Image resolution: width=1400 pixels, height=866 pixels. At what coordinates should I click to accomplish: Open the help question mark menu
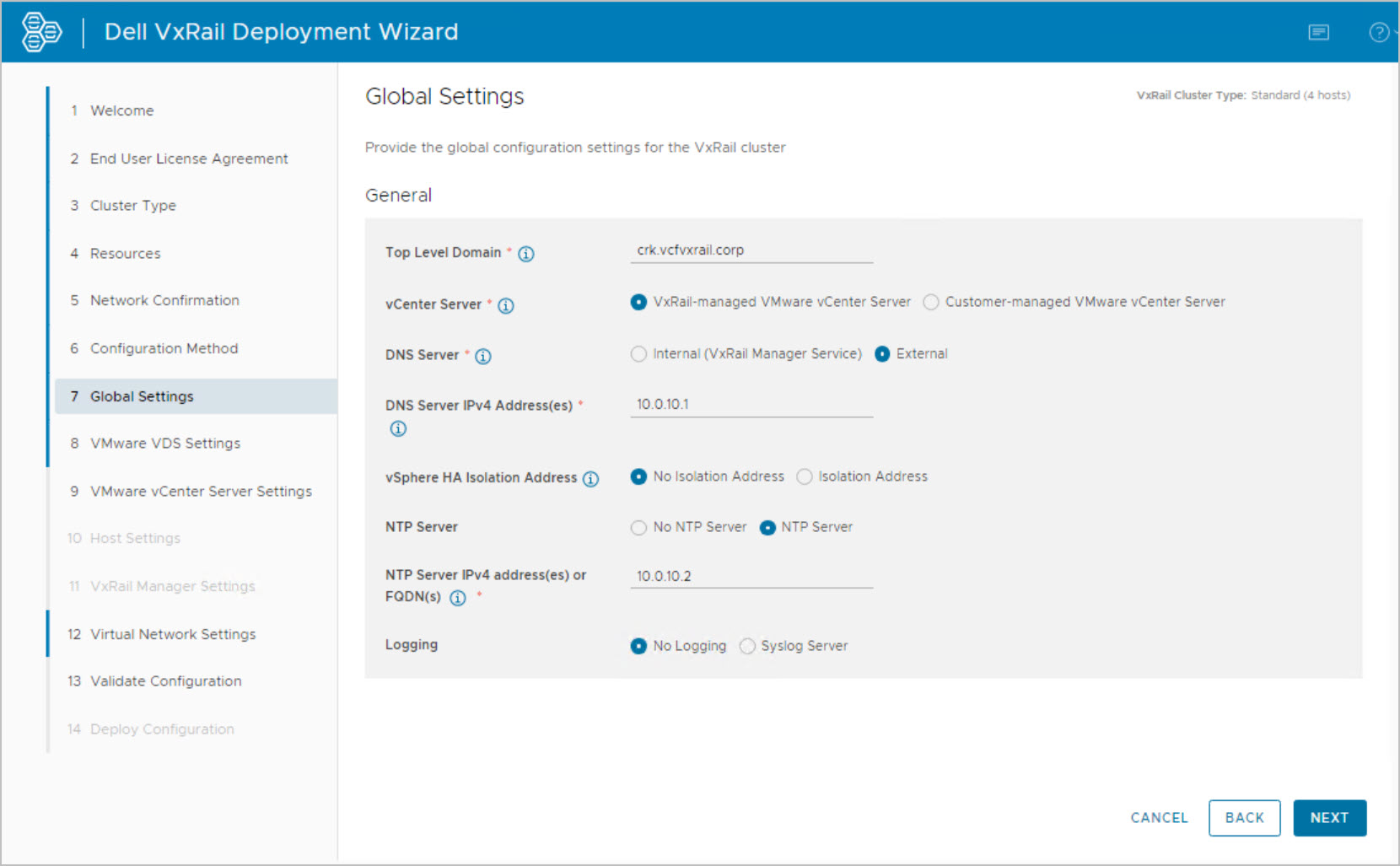click(1379, 32)
